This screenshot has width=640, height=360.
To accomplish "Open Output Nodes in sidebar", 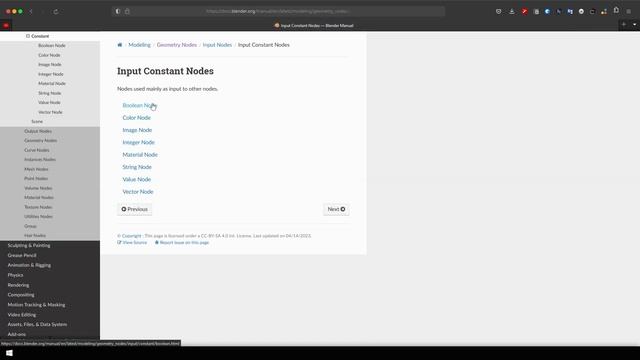I will [x=38, y=131].
